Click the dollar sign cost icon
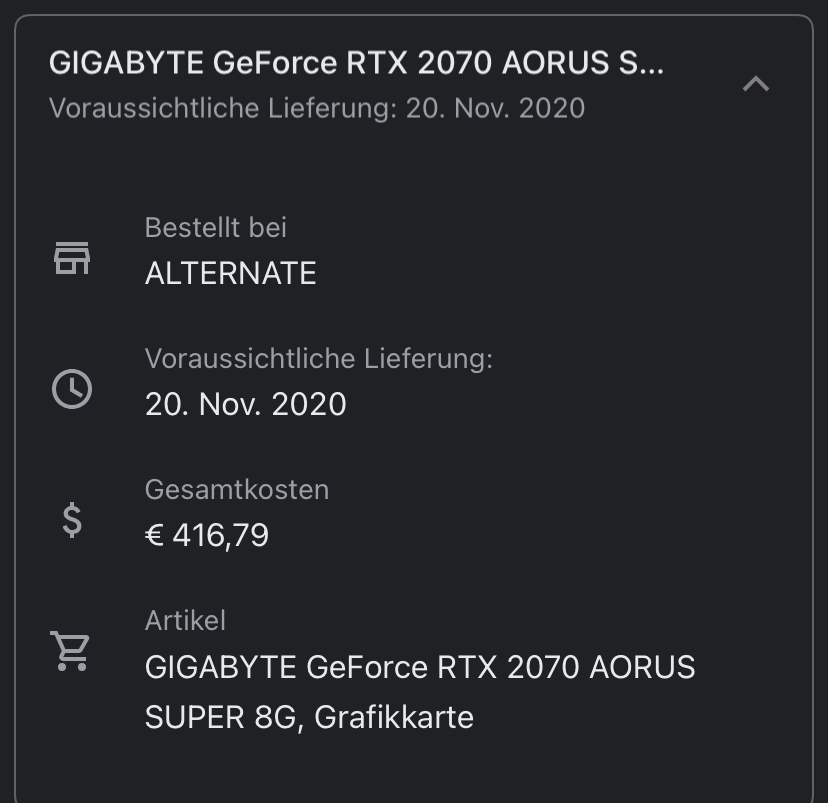828x803 pixels. click(71, 520)
